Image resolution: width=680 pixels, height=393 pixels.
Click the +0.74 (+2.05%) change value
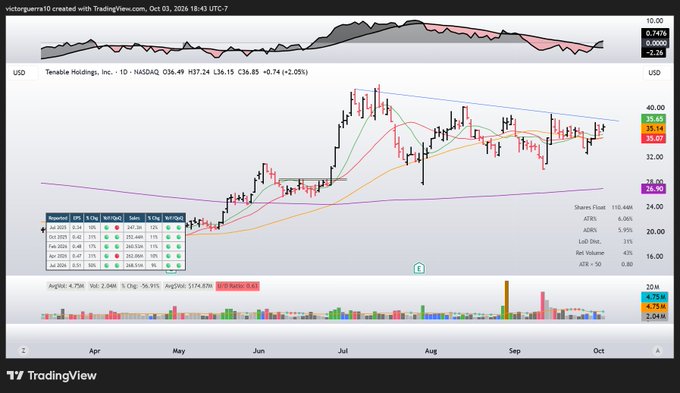point(285,72)
